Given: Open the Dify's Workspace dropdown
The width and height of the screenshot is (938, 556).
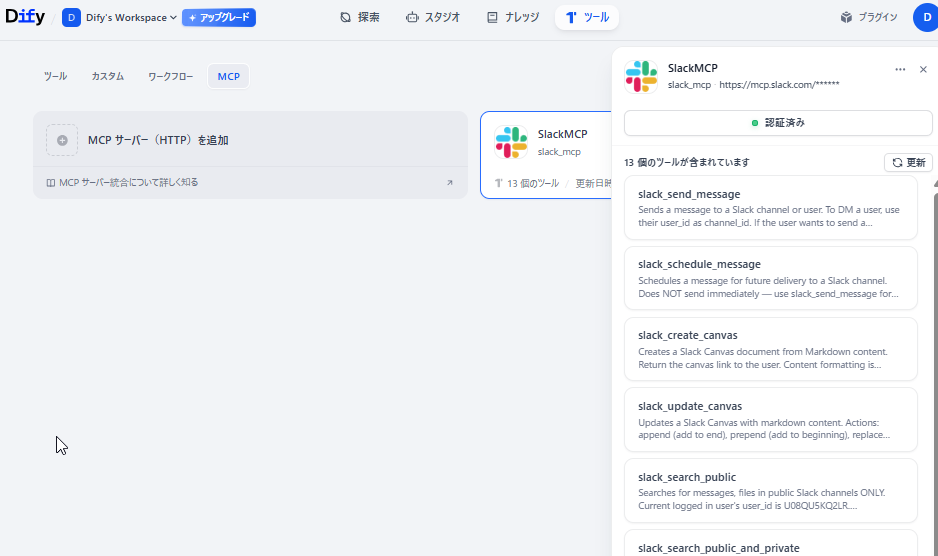Looking at the screenshot, I should coord(120,17).
